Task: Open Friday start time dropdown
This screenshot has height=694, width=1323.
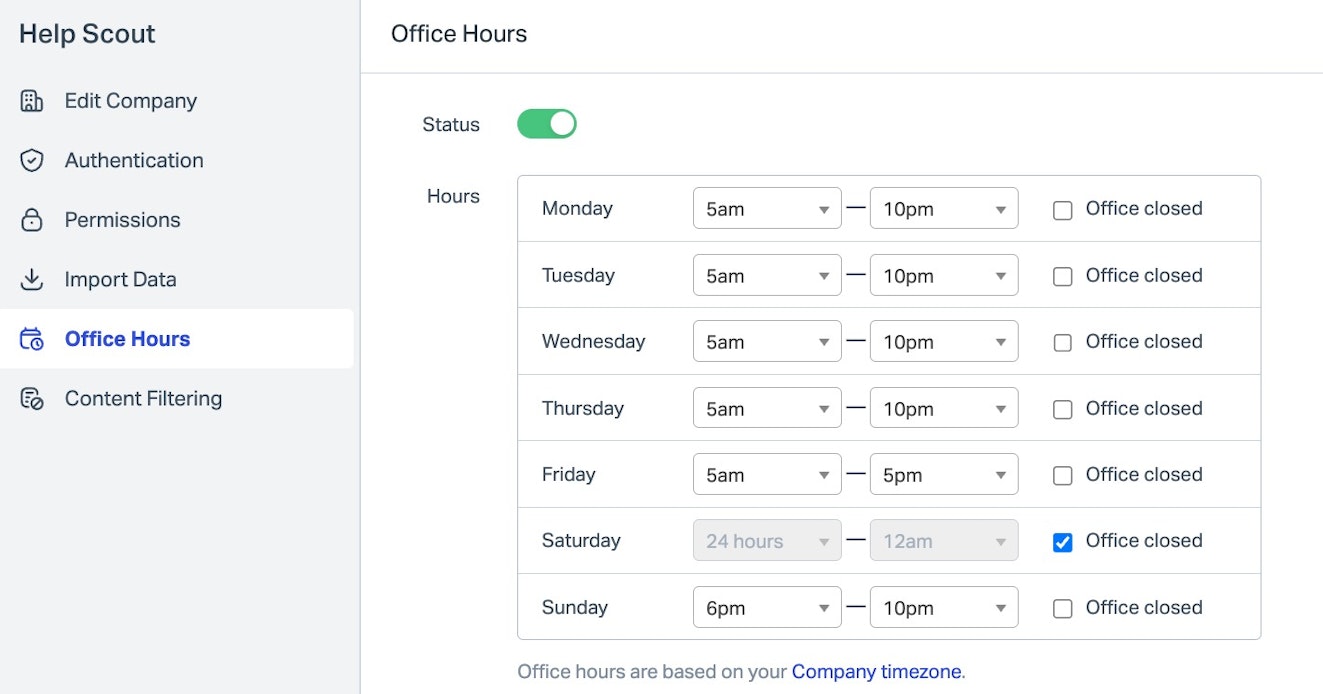Action: pos(767,474)
